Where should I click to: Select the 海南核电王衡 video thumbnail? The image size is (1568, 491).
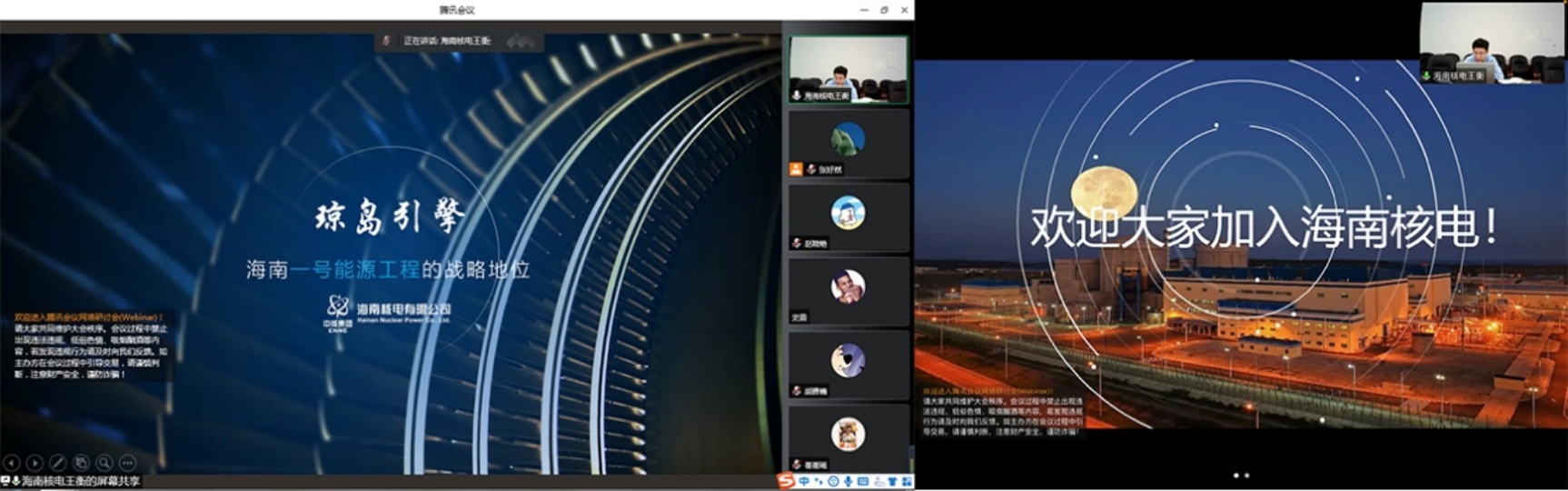[x=848, y=69]
